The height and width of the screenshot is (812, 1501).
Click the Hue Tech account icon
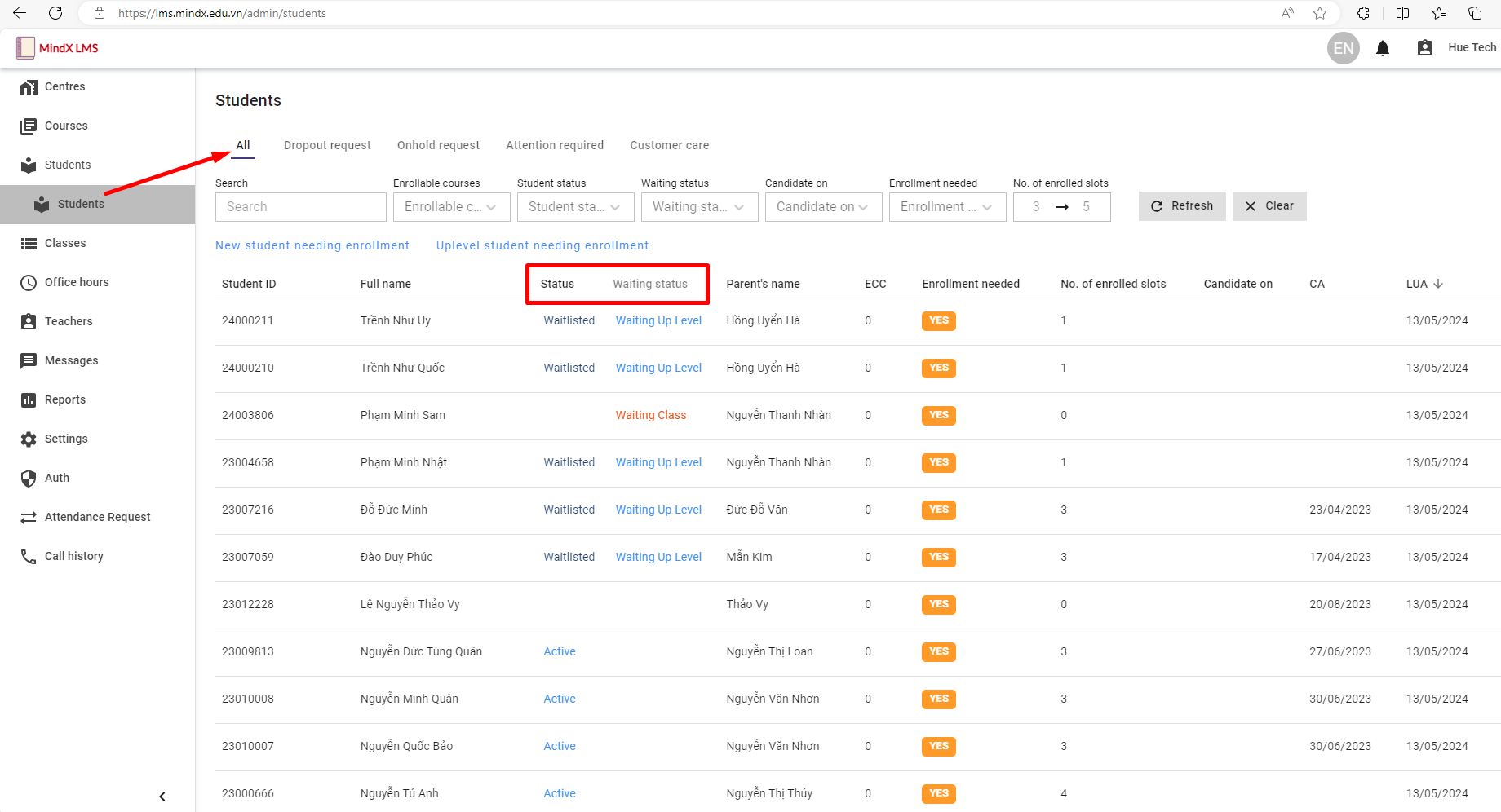(x=1425, y=48)
